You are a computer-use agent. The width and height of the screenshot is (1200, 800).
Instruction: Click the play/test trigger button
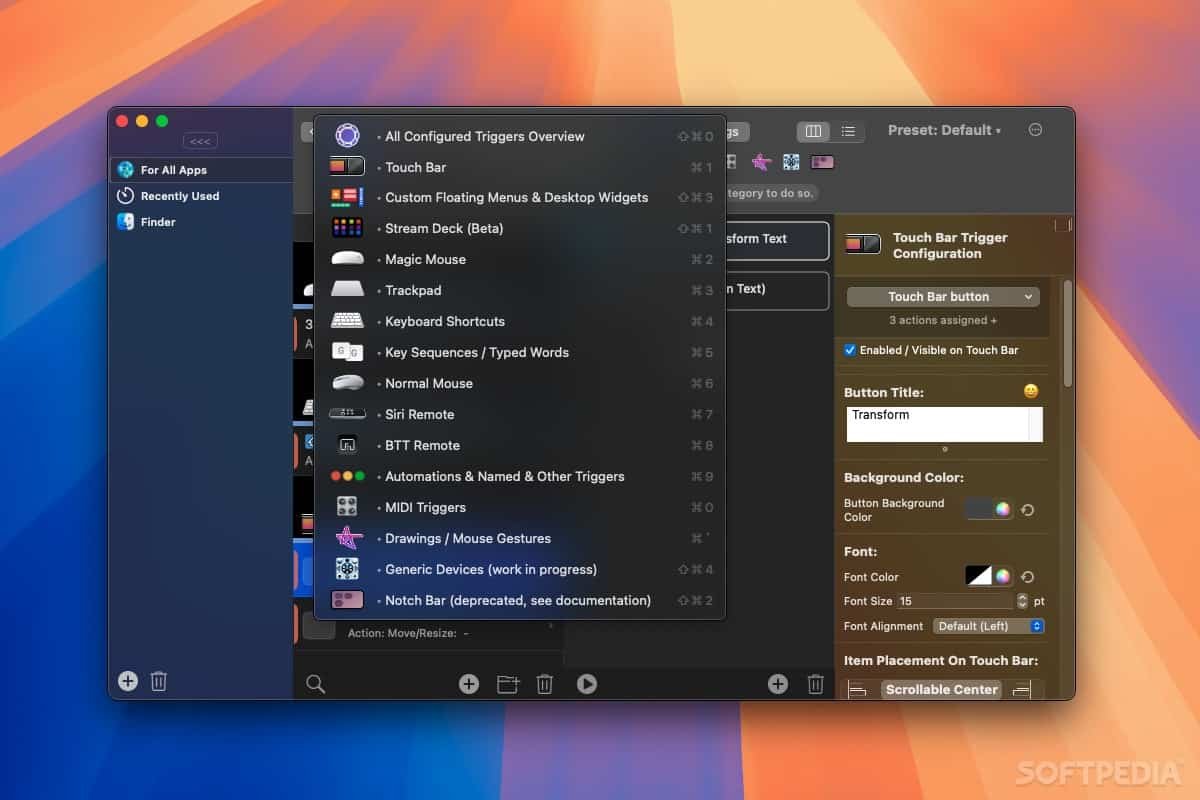tap(587, 684)
